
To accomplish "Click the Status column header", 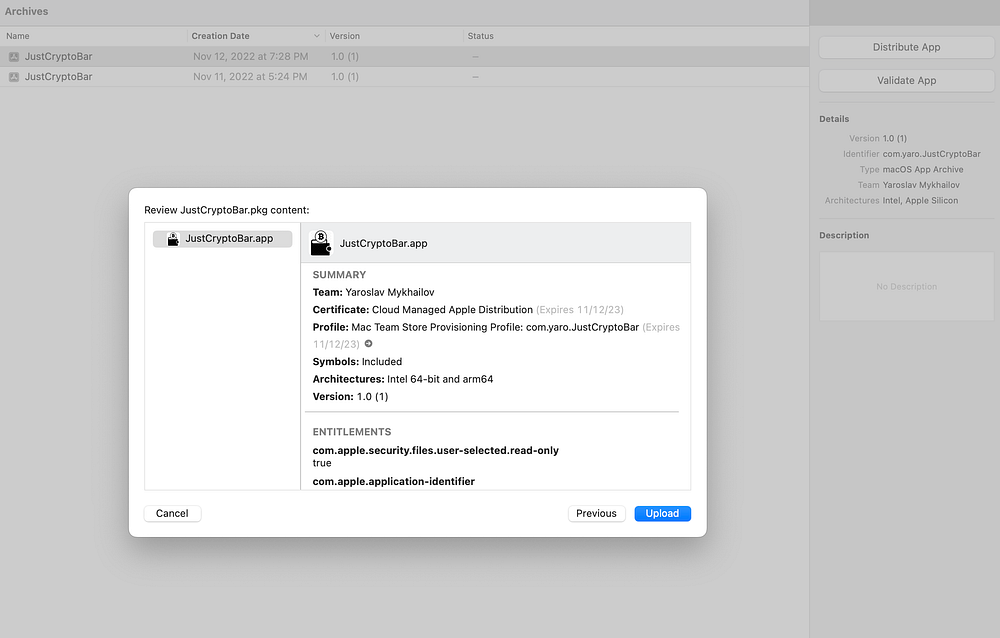I will pos(480,36).
